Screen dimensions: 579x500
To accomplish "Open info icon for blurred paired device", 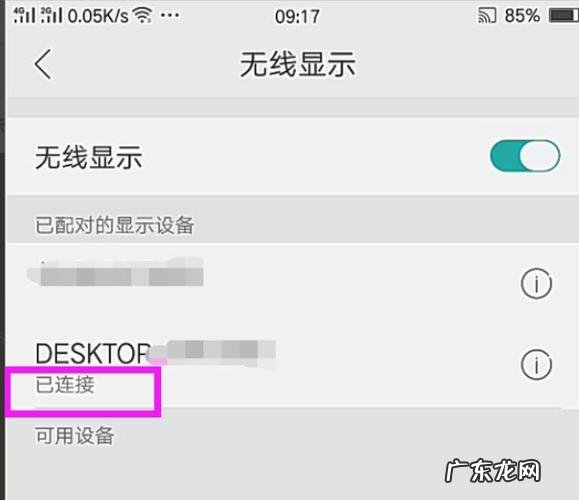I will [x=536, y=283].
